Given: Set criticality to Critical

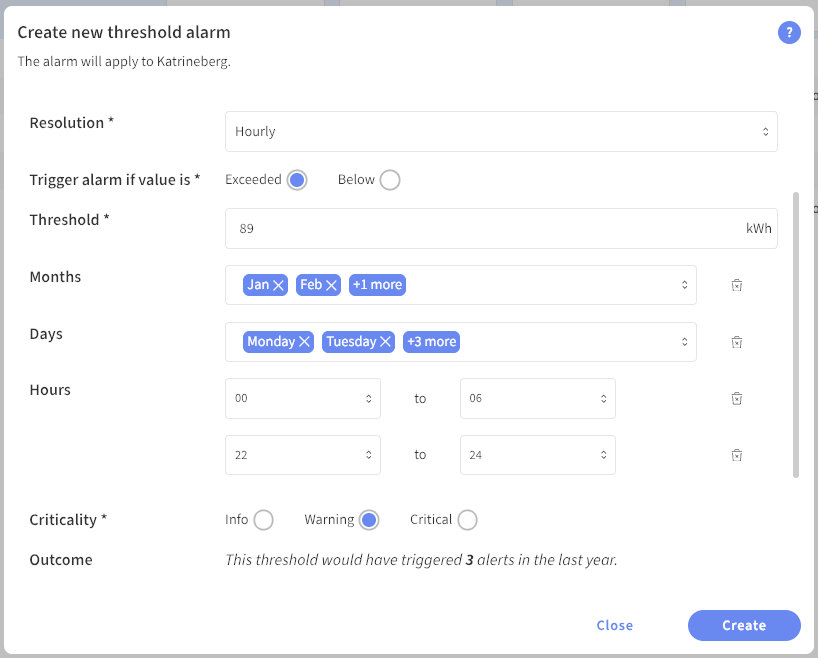Looking at the screenshot, I should tap(467, 520).
